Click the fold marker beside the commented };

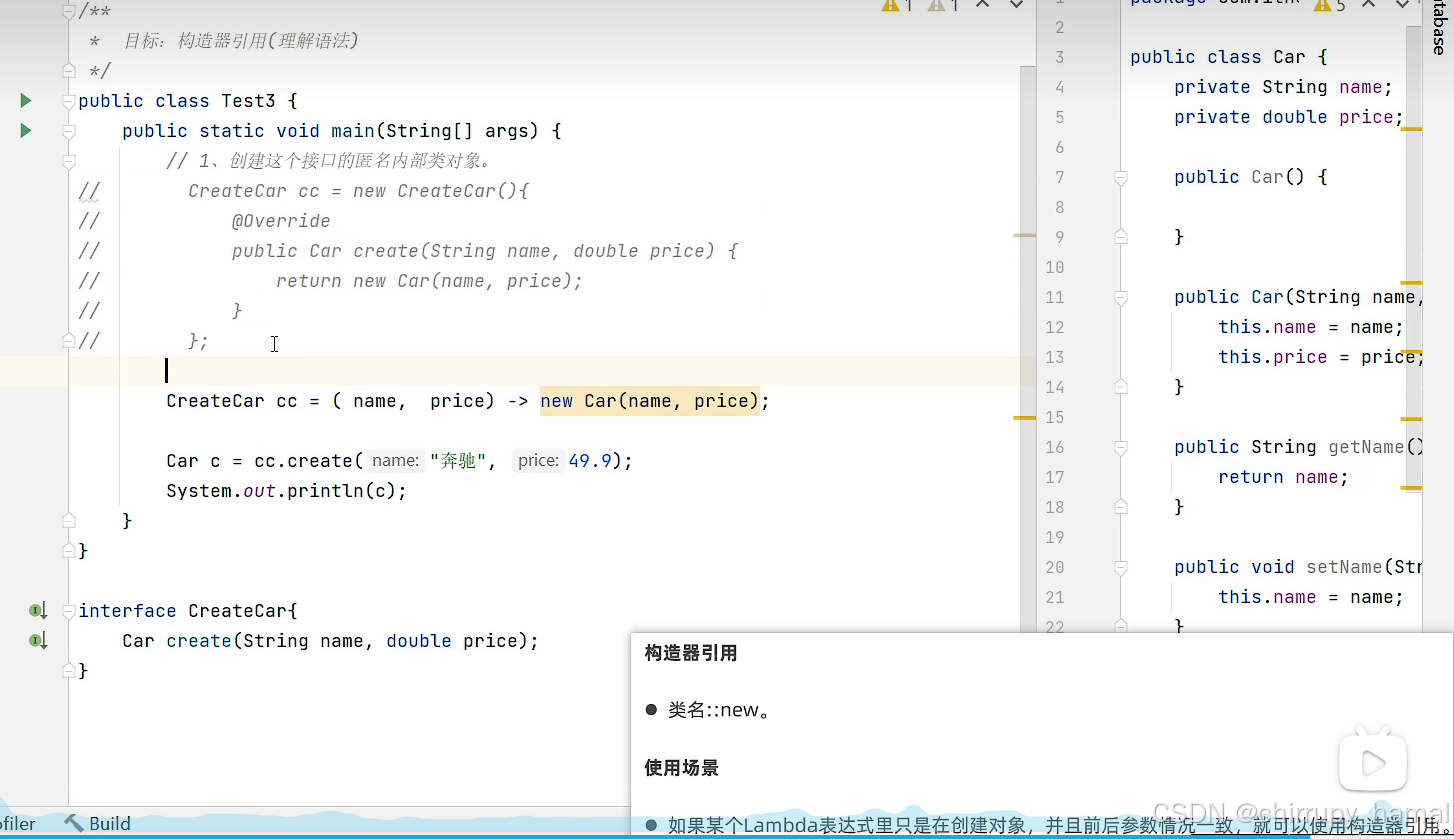(x=68, y=341)
